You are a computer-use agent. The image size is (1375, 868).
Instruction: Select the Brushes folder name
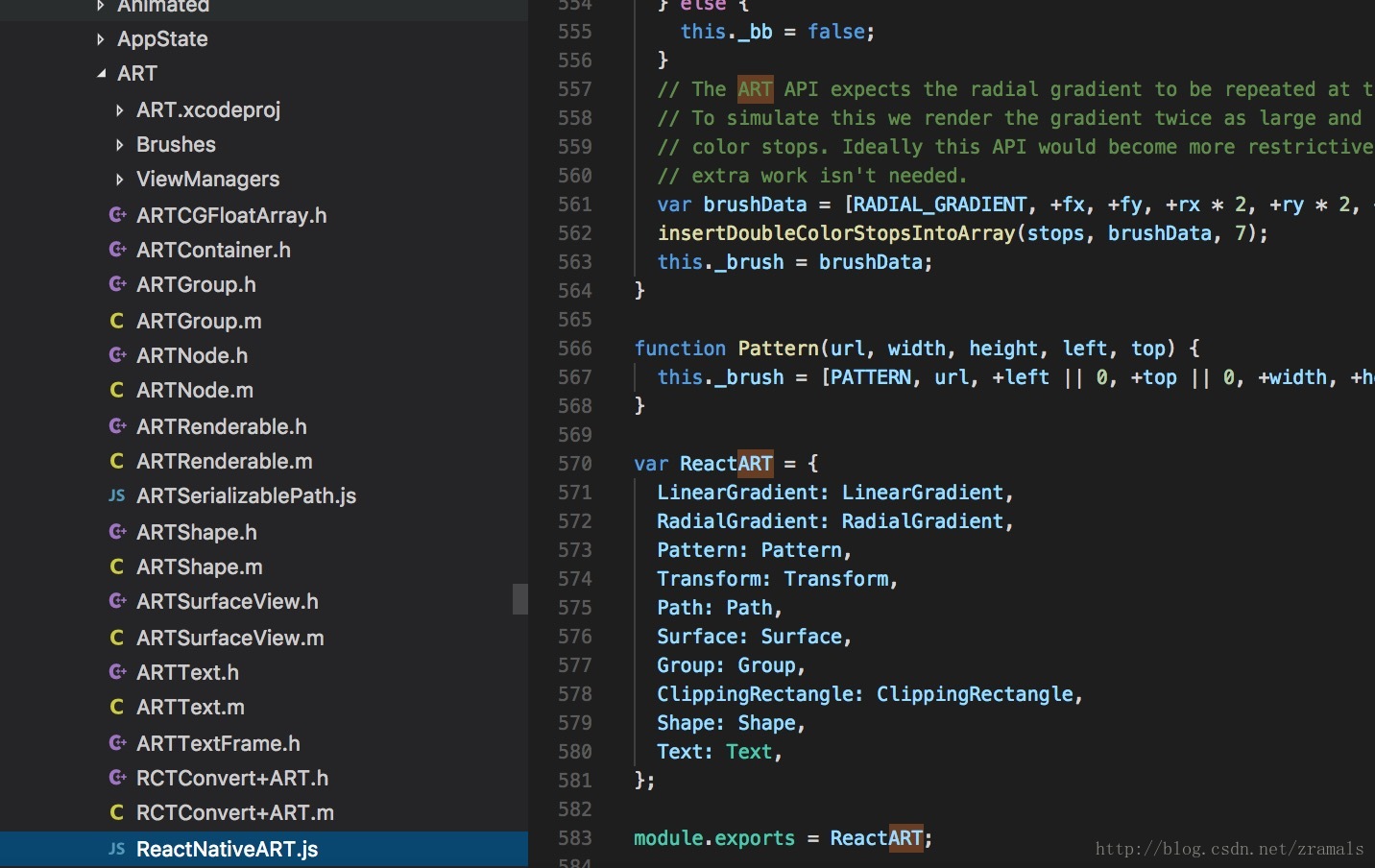[x=176, y=145]
